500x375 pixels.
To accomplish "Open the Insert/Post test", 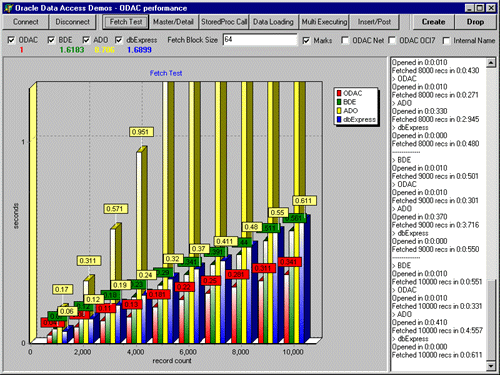I will point(374,22).
